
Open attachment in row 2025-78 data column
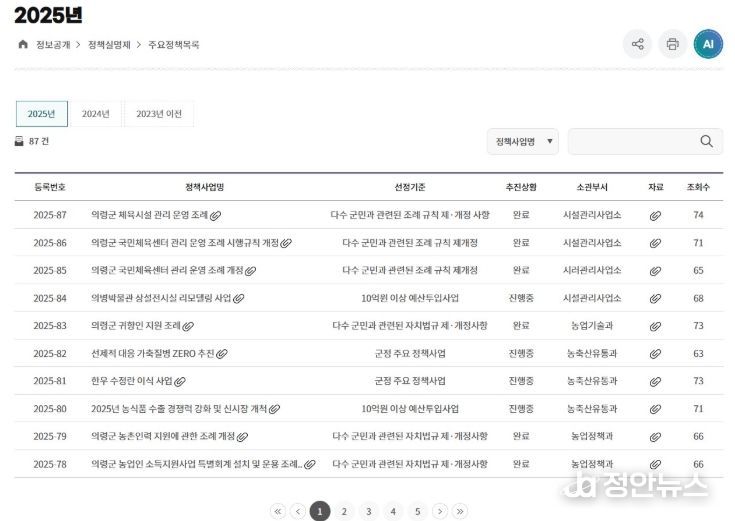(655, 464)
